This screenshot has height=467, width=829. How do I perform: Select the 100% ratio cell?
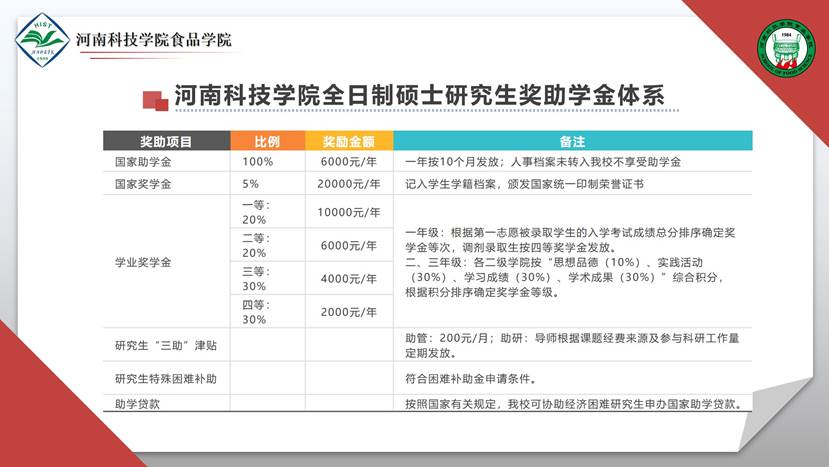[258, 162]
